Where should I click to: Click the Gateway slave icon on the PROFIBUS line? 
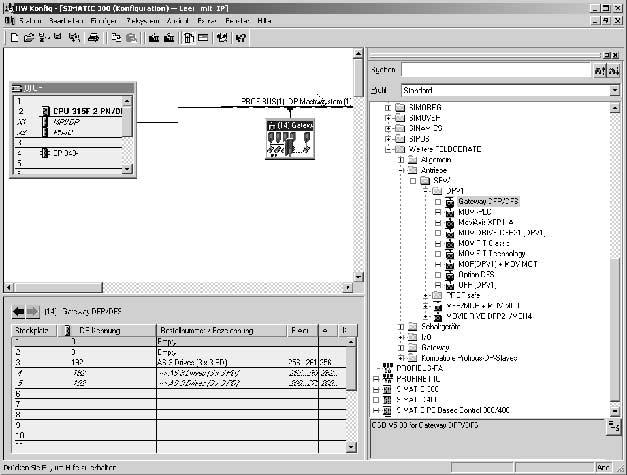click(290, 139)
